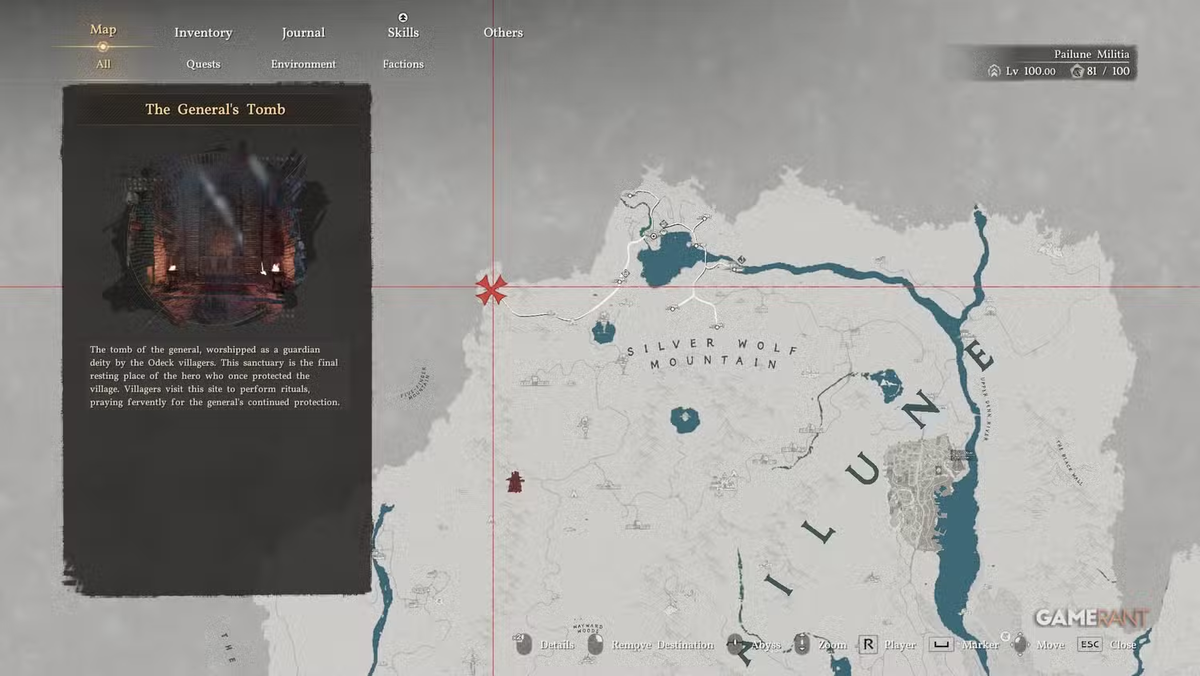Click the Zoom prompt label
Image resolution: width=1200 pixels, height=676 pixels.
click(x=831, y=645)
